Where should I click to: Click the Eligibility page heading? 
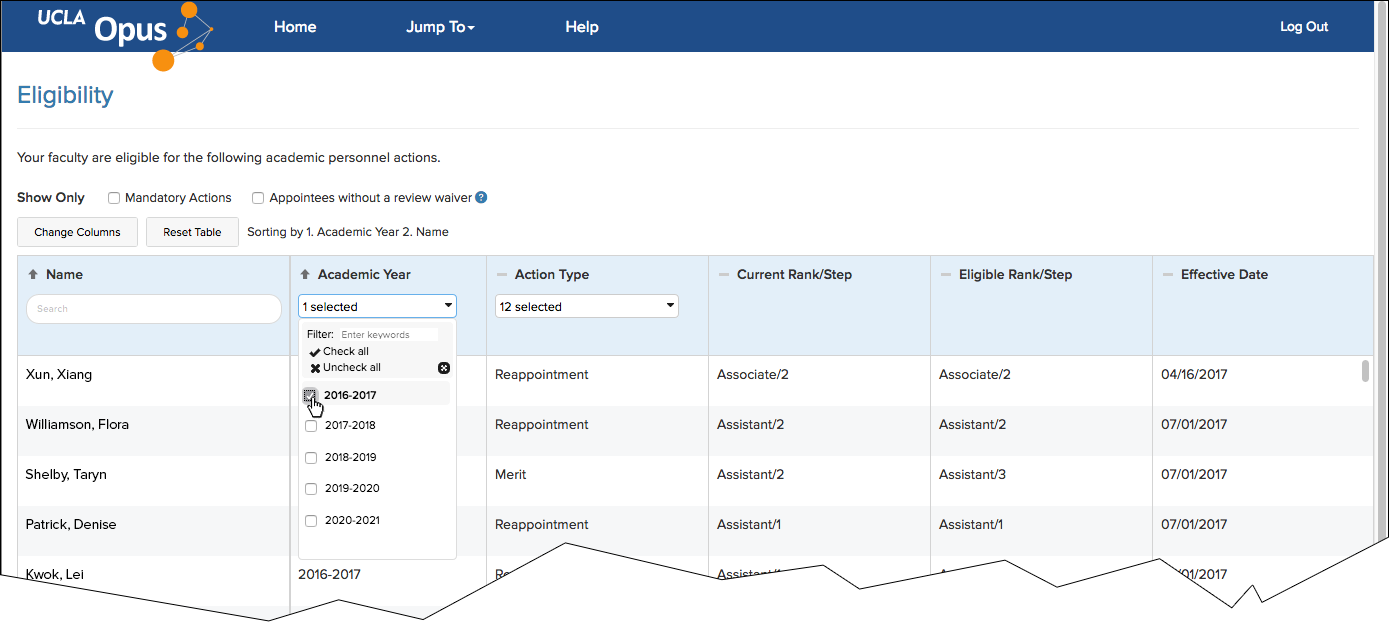(x=65, y=95)
